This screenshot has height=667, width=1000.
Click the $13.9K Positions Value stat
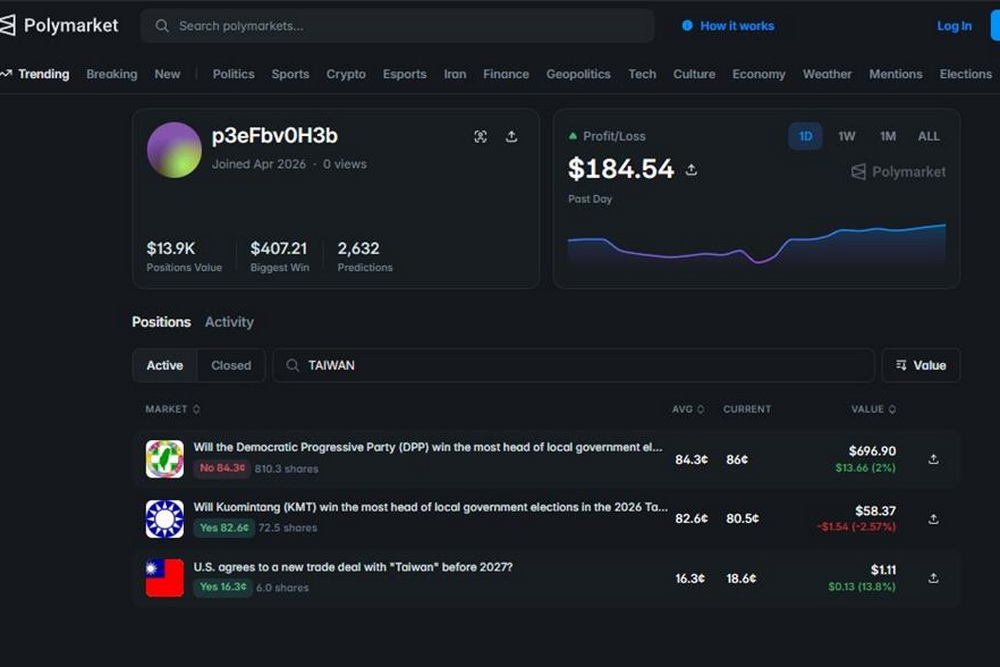(184, 256)
